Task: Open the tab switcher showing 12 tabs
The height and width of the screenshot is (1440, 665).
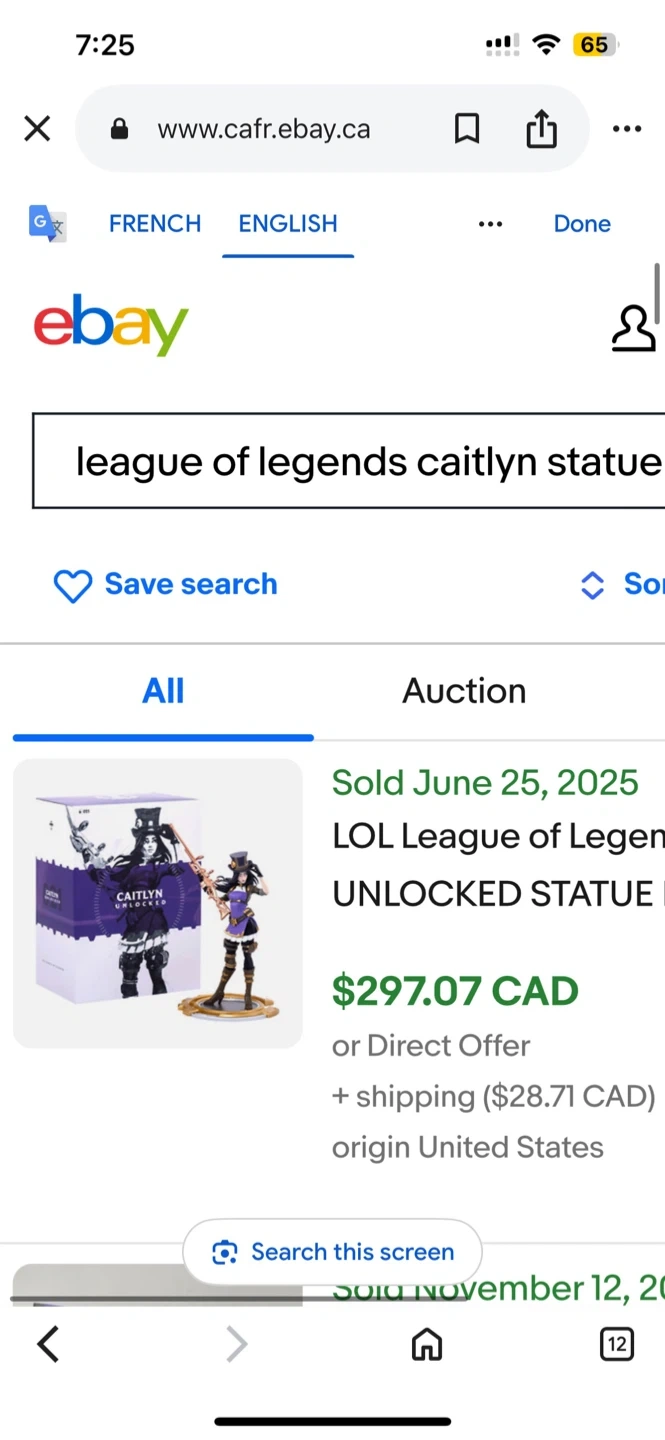Action: coord(617,1345)
